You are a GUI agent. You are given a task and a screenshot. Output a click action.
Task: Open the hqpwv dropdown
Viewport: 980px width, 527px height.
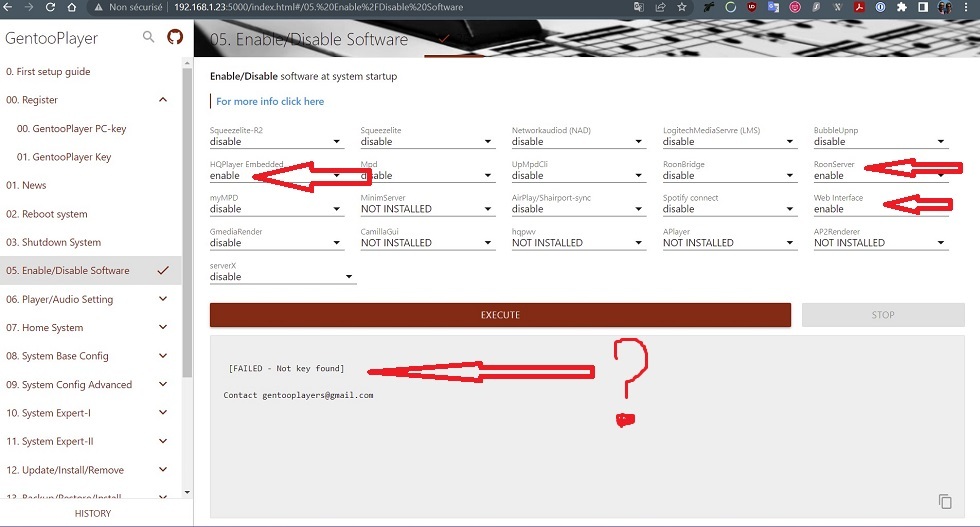point(579,243)
